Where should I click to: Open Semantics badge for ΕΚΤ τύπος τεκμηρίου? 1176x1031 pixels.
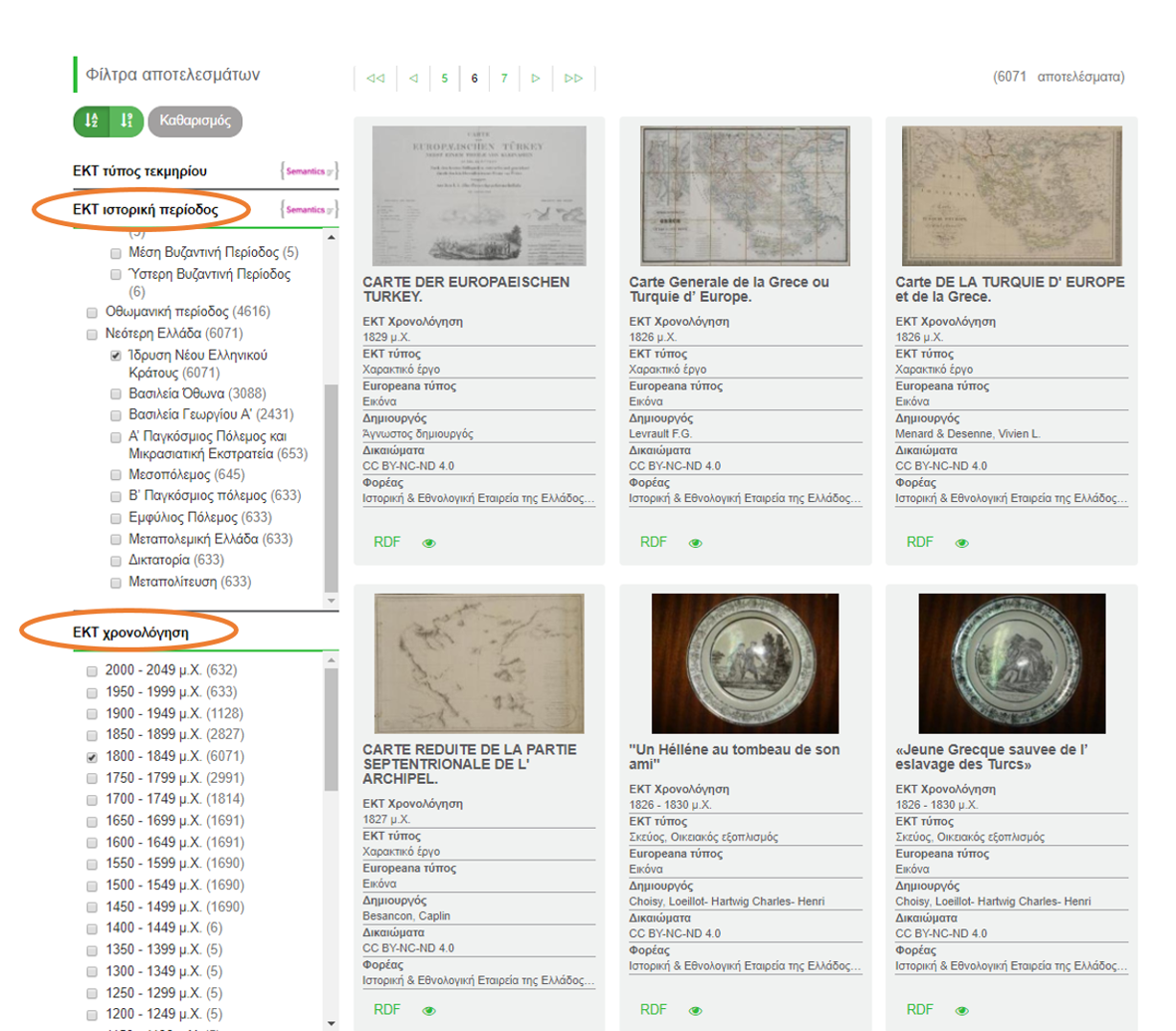309,171
